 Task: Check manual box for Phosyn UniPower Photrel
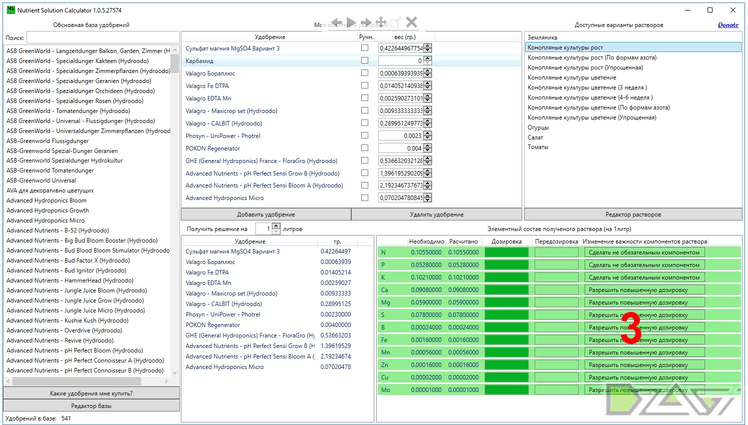pos(364,135)
